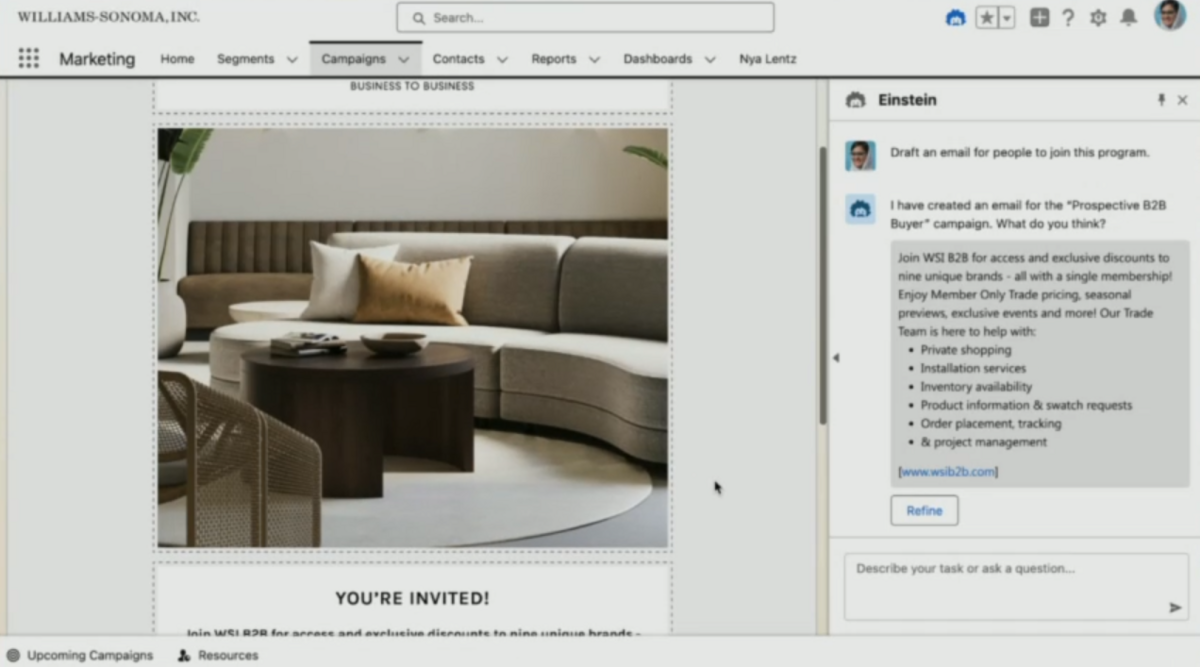The height and width of the screenshot is (667, 1200).
Task: Open the www.wsib2b.com link
Action: [948, 471]
